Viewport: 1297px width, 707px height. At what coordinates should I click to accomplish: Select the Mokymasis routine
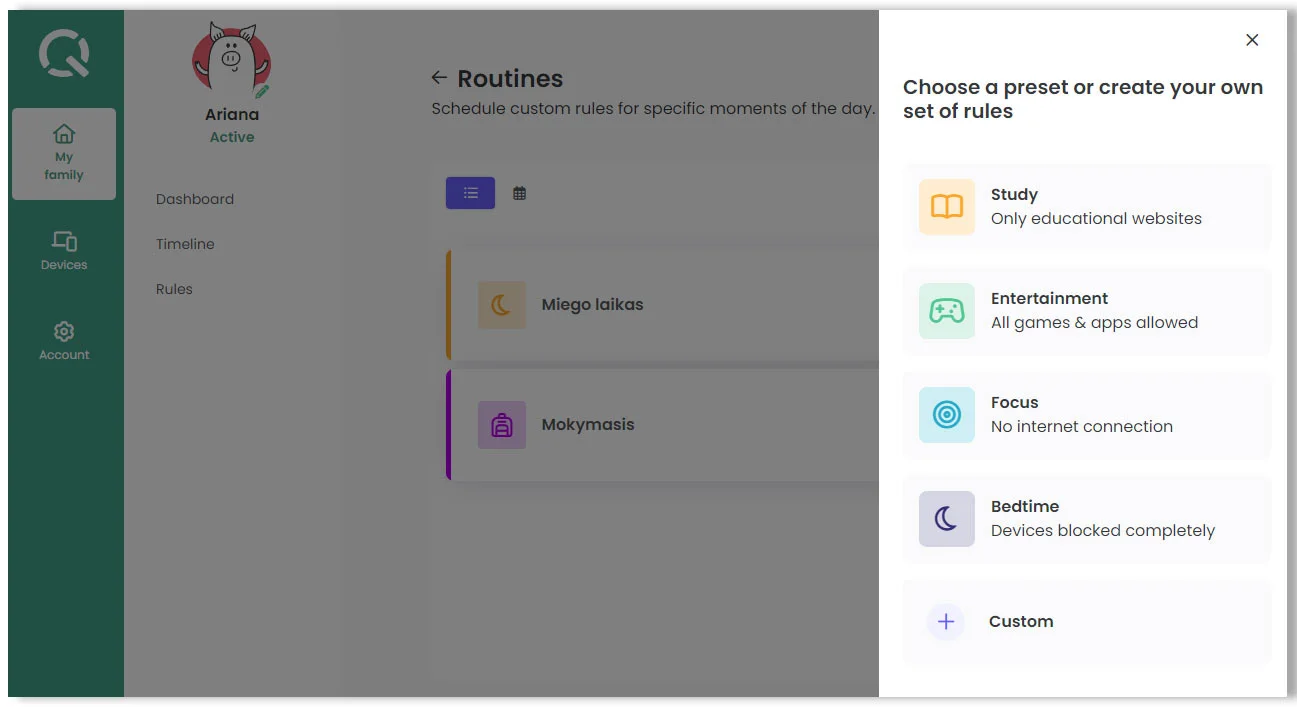point(588,425)
